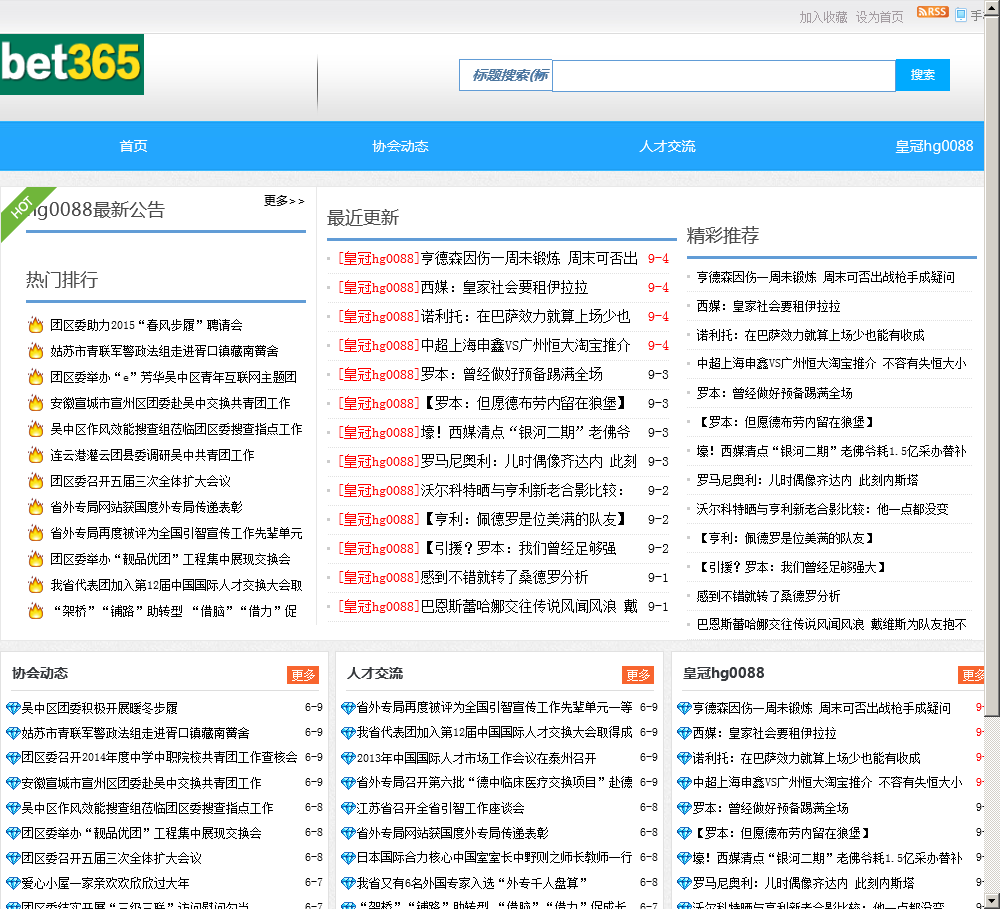The image size is (1000, 909).
Task: Open 亨德森因伤一周未锻炼 in 最近更新 list
Action: 529,258
